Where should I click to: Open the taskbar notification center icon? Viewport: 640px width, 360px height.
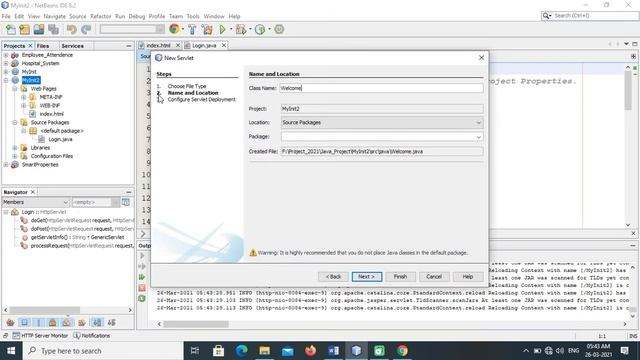pyautogui.click(x=624, y=351)
